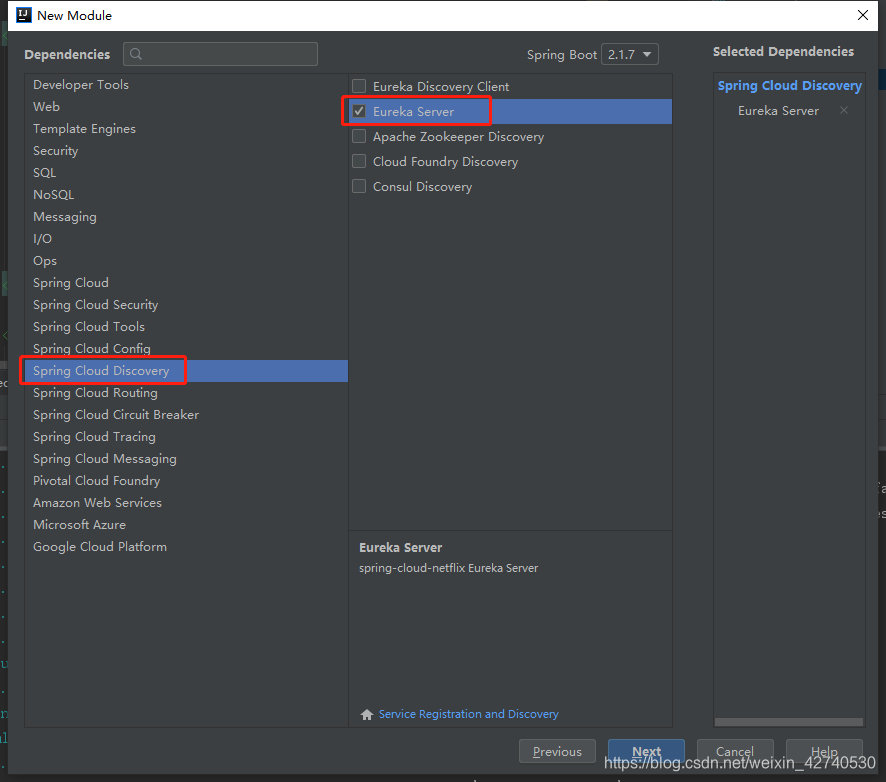Click the IntelliJ IDEA logo in title bar

pos(24,15)
